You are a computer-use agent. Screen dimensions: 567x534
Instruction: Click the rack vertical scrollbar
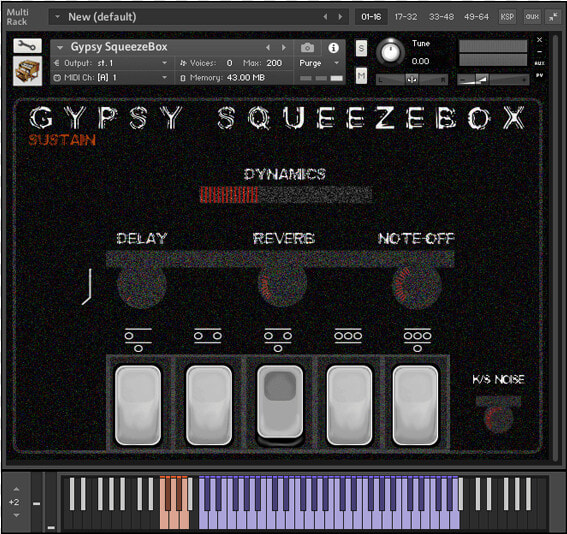pos(555,247)
